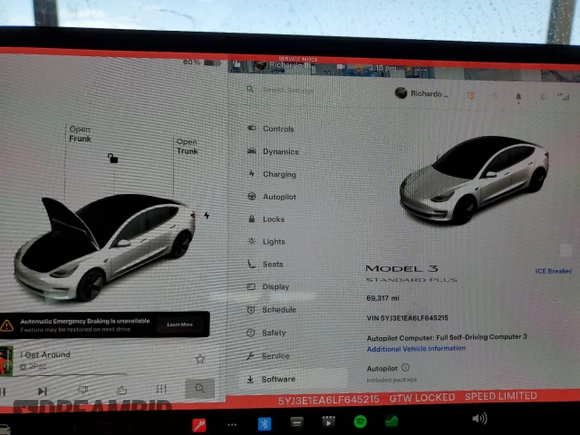Thumbs down the current track
Image resolution: width=580 pixels, height=435 pixels.
83,390
